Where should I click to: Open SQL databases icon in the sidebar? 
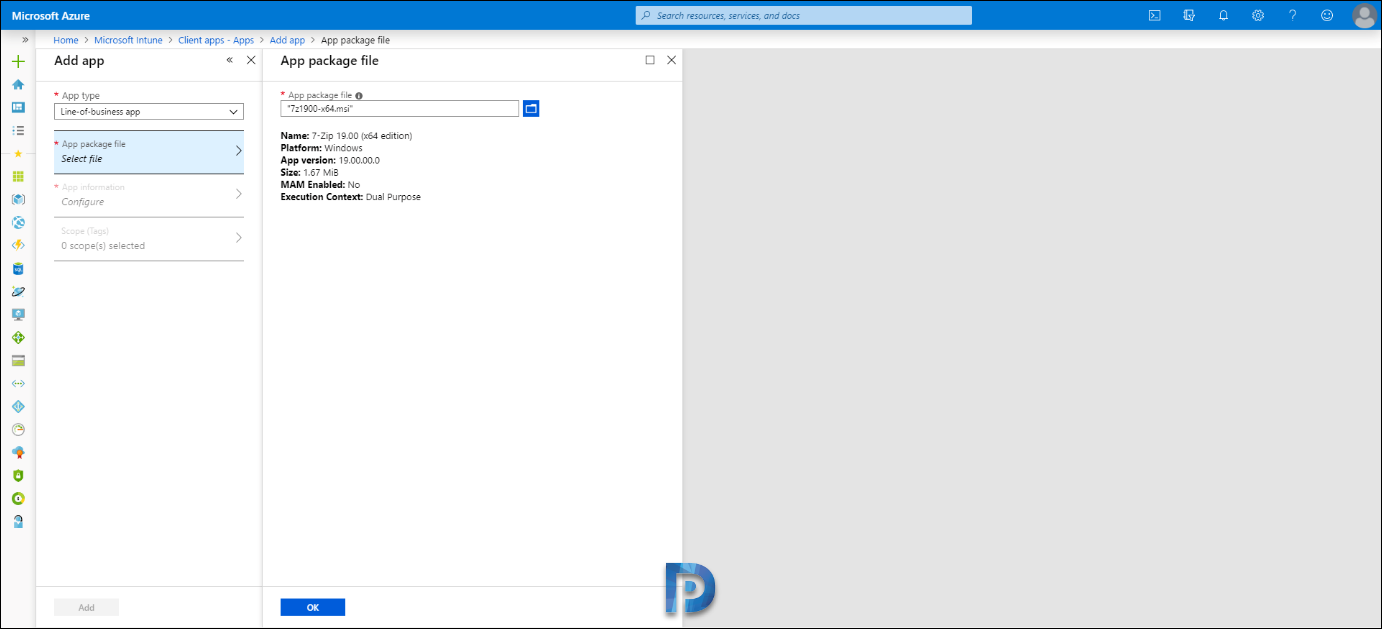coord(18,268)
